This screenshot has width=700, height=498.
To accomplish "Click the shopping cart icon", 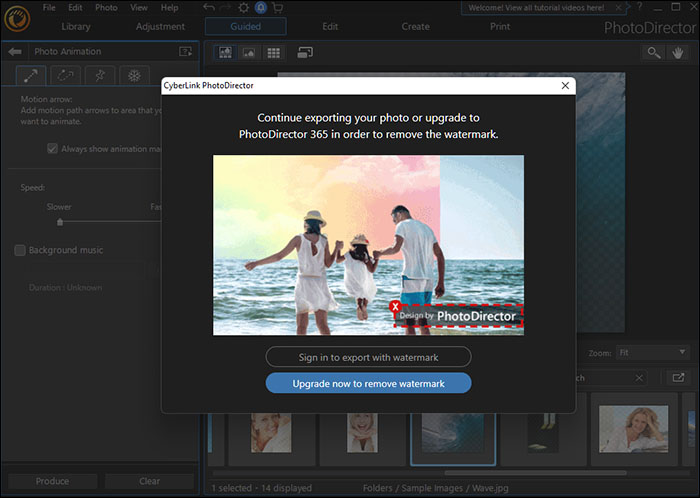I will [277, 7].
